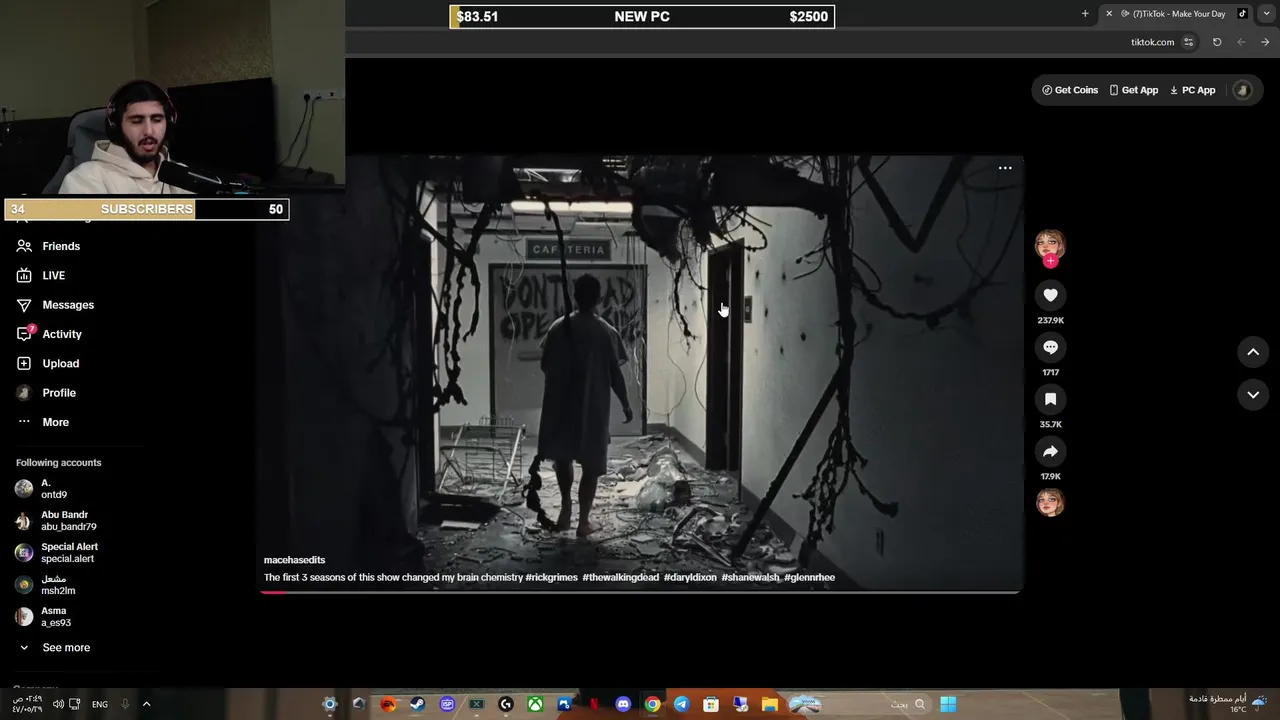Close the TikTok browser tab
The width and height of the screenshot is (1280, 720).
(1108, 14)
